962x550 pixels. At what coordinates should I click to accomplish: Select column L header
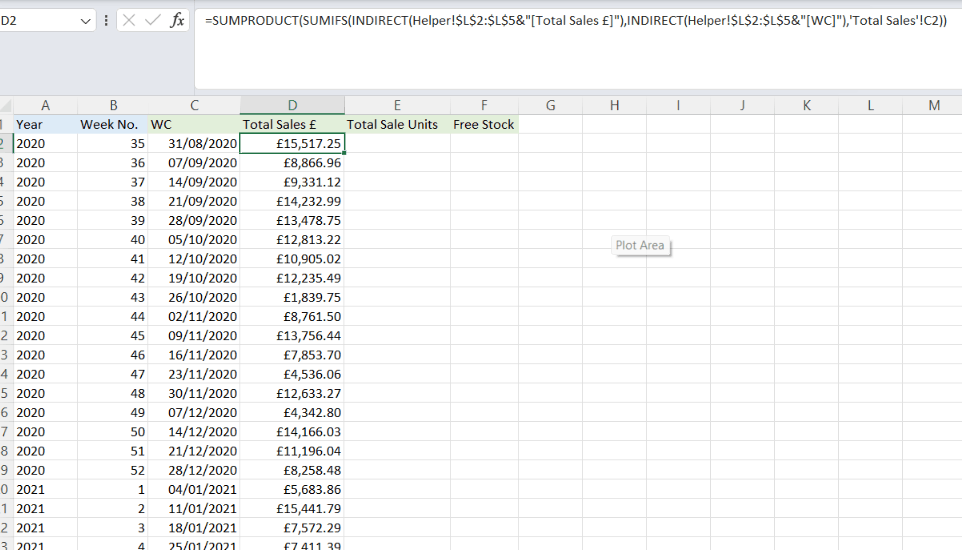870,105
